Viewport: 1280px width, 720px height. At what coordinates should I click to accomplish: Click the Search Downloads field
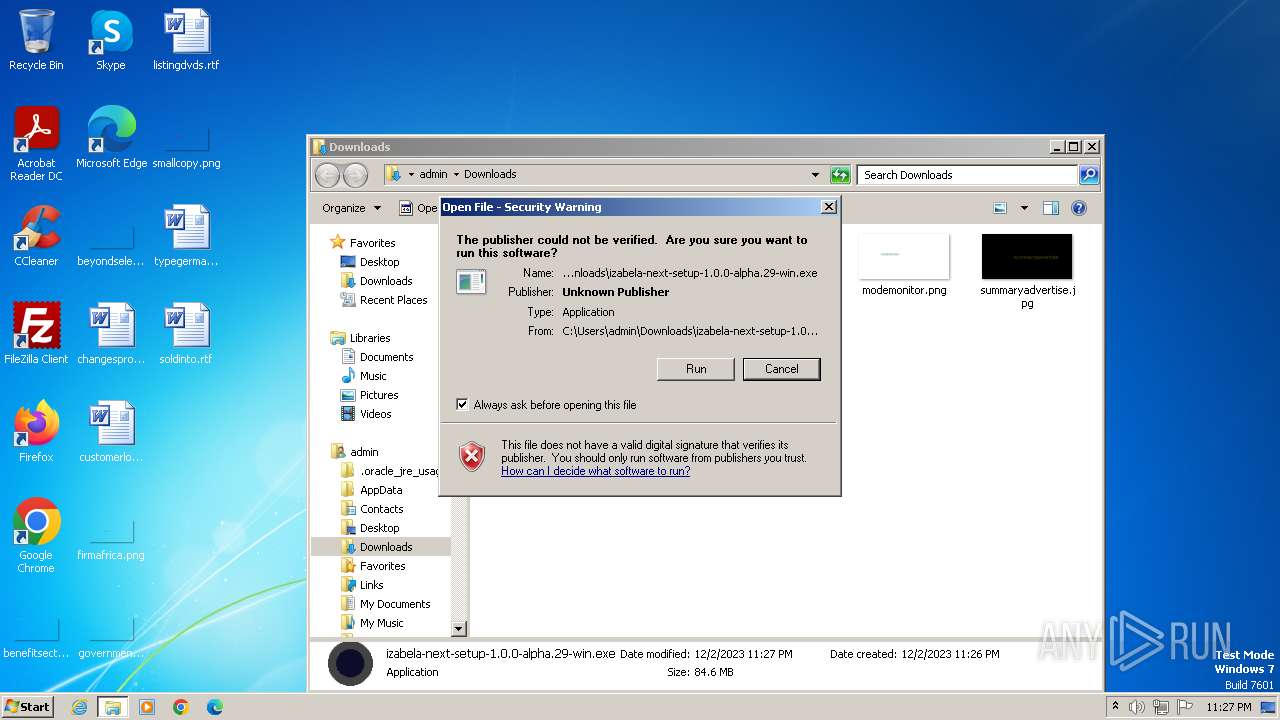[x=966, y=175]
